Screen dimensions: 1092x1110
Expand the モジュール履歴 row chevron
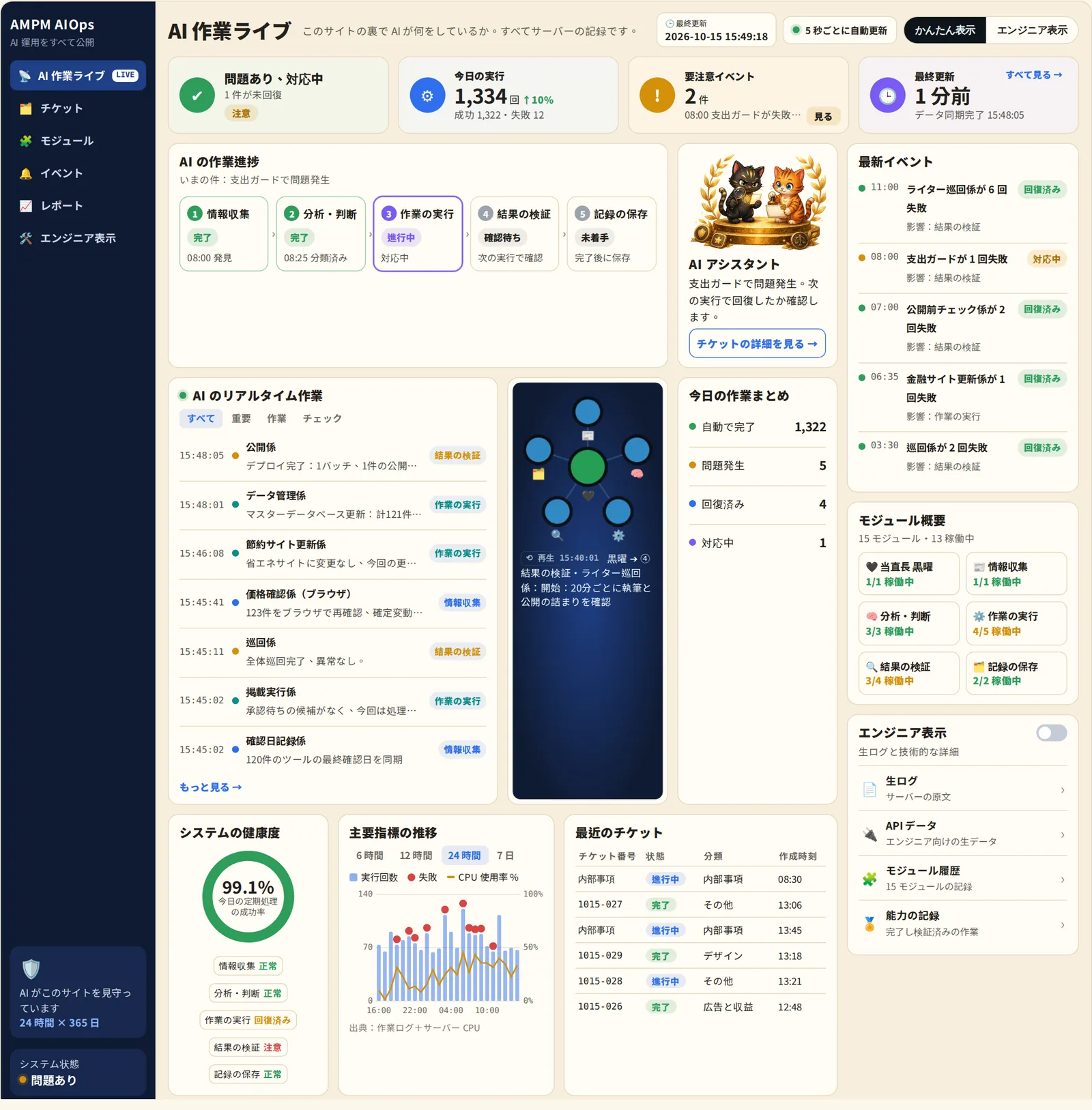[1063, 879]
